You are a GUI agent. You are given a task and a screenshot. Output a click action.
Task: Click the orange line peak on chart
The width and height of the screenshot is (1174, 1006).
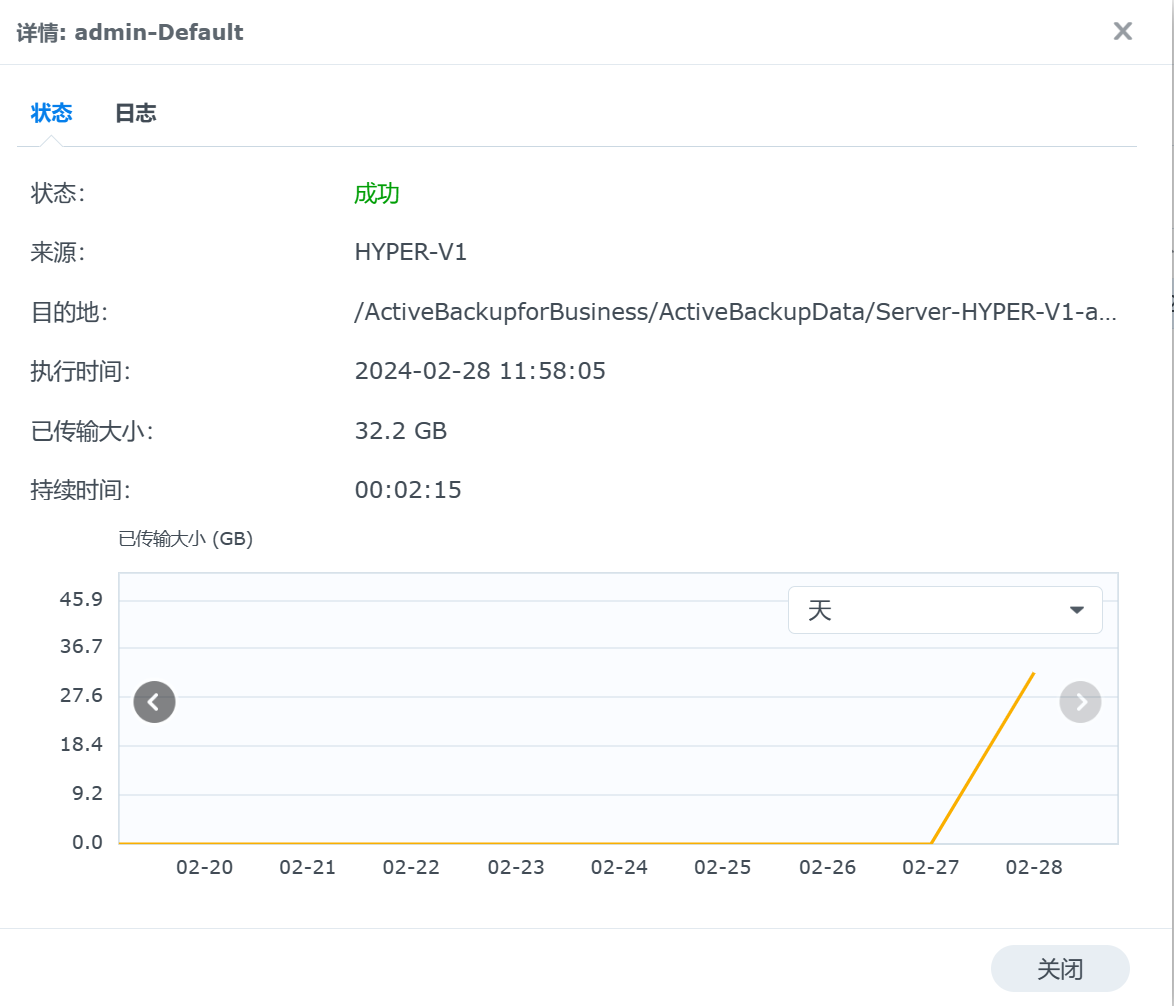[x=1033, y=674]
